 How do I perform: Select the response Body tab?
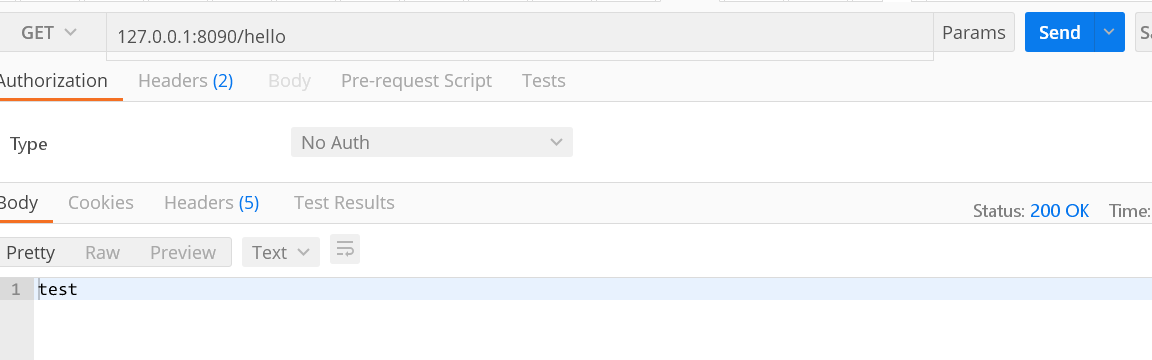tap(19, 203)
